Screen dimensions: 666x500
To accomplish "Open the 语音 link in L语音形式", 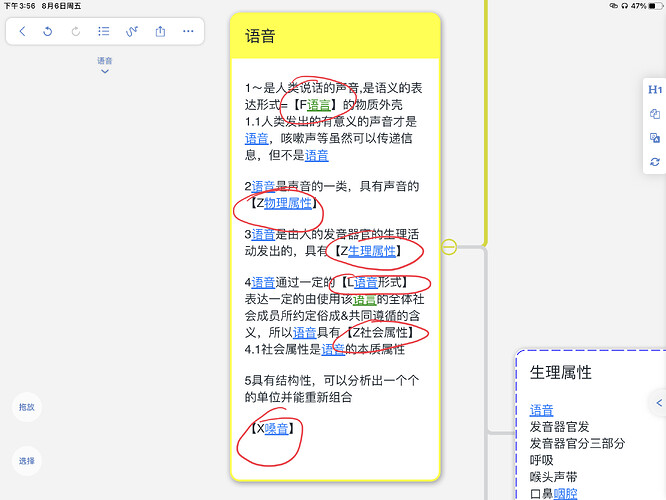I will [366, 282].
